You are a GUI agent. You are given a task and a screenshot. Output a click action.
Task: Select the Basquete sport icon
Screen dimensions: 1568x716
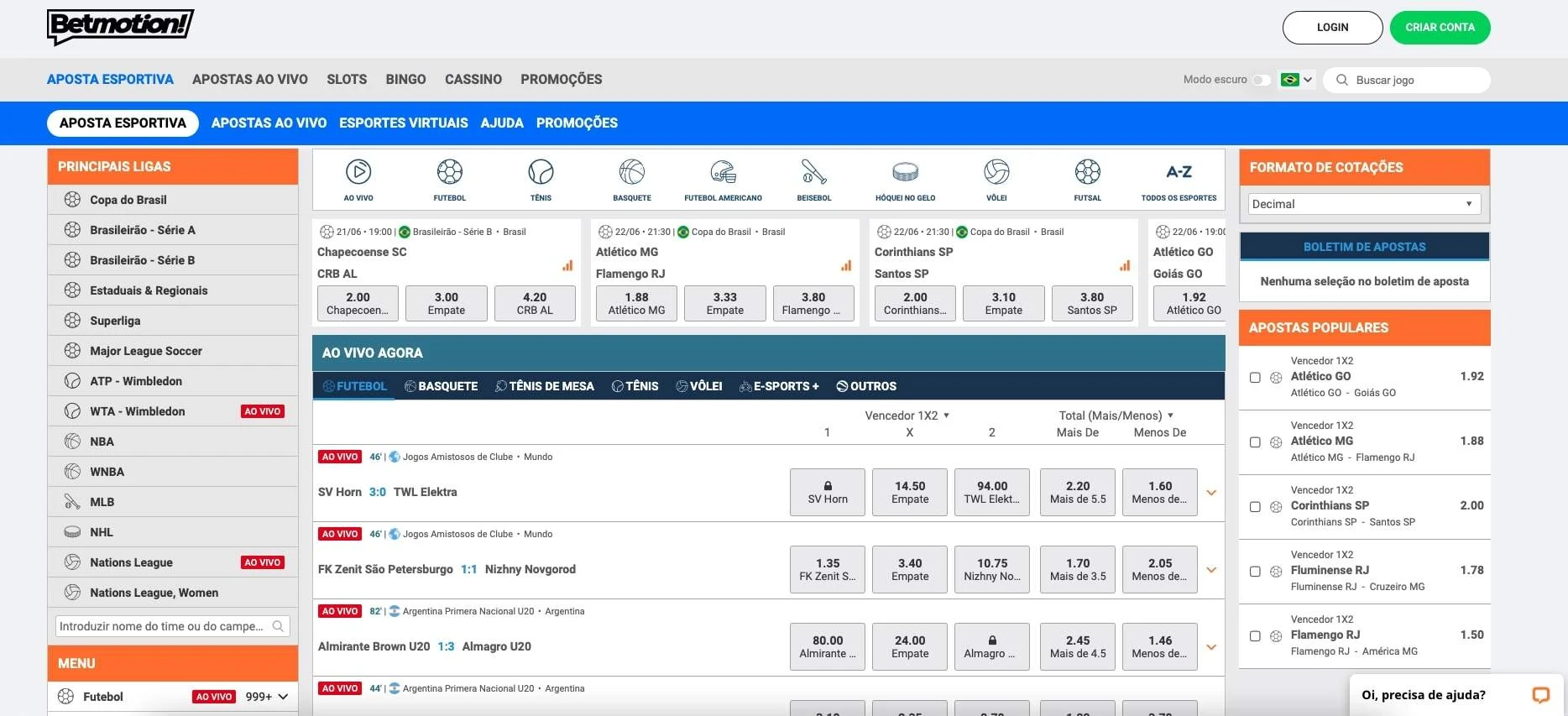point(632,172)
